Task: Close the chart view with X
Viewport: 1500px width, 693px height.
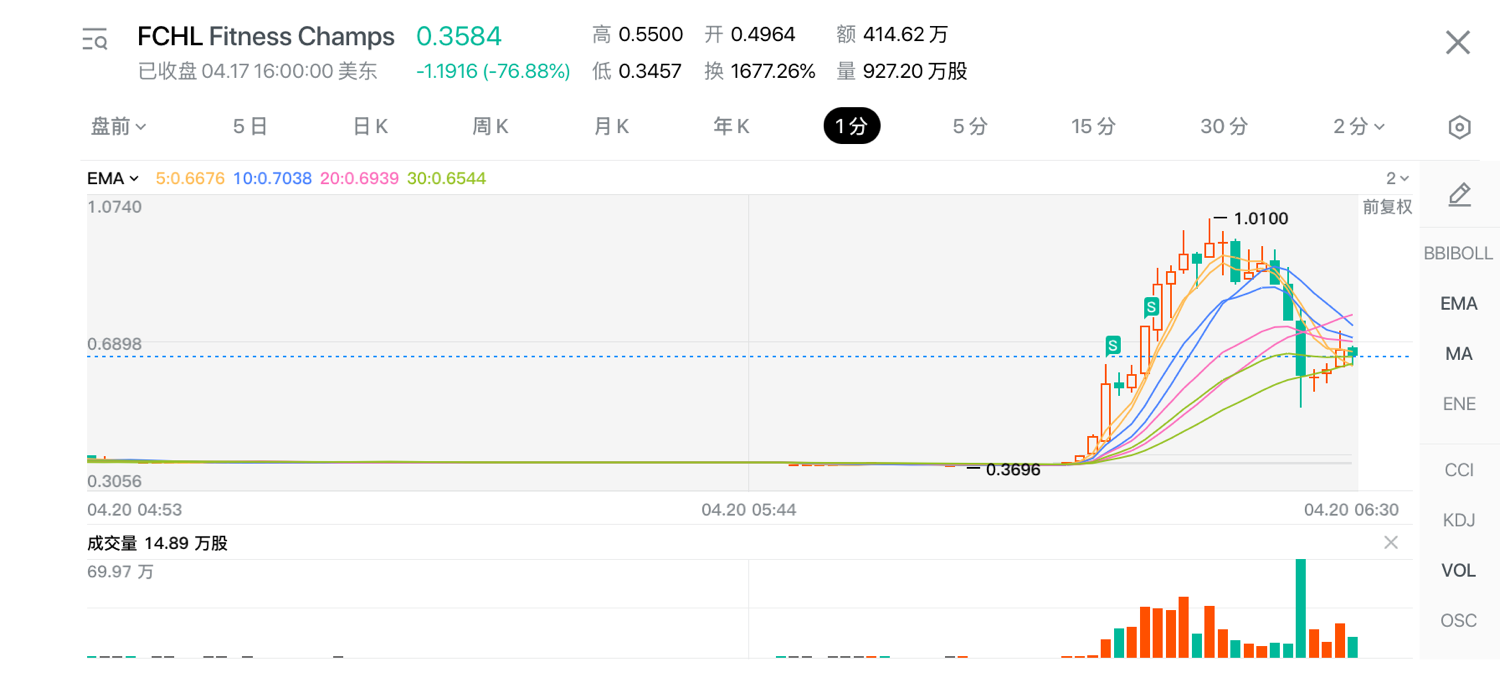Action: click(1458, 42)
